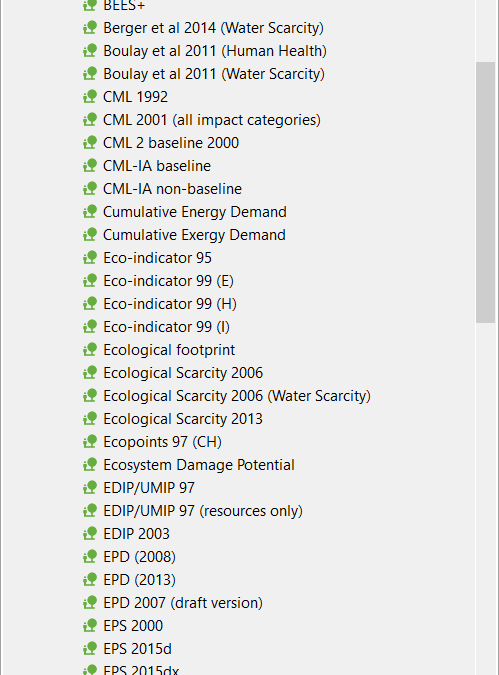This screenshot has width=499, height=675.
Task: Pick Cumulative Exergy Demand from the list
Action: 194,235
